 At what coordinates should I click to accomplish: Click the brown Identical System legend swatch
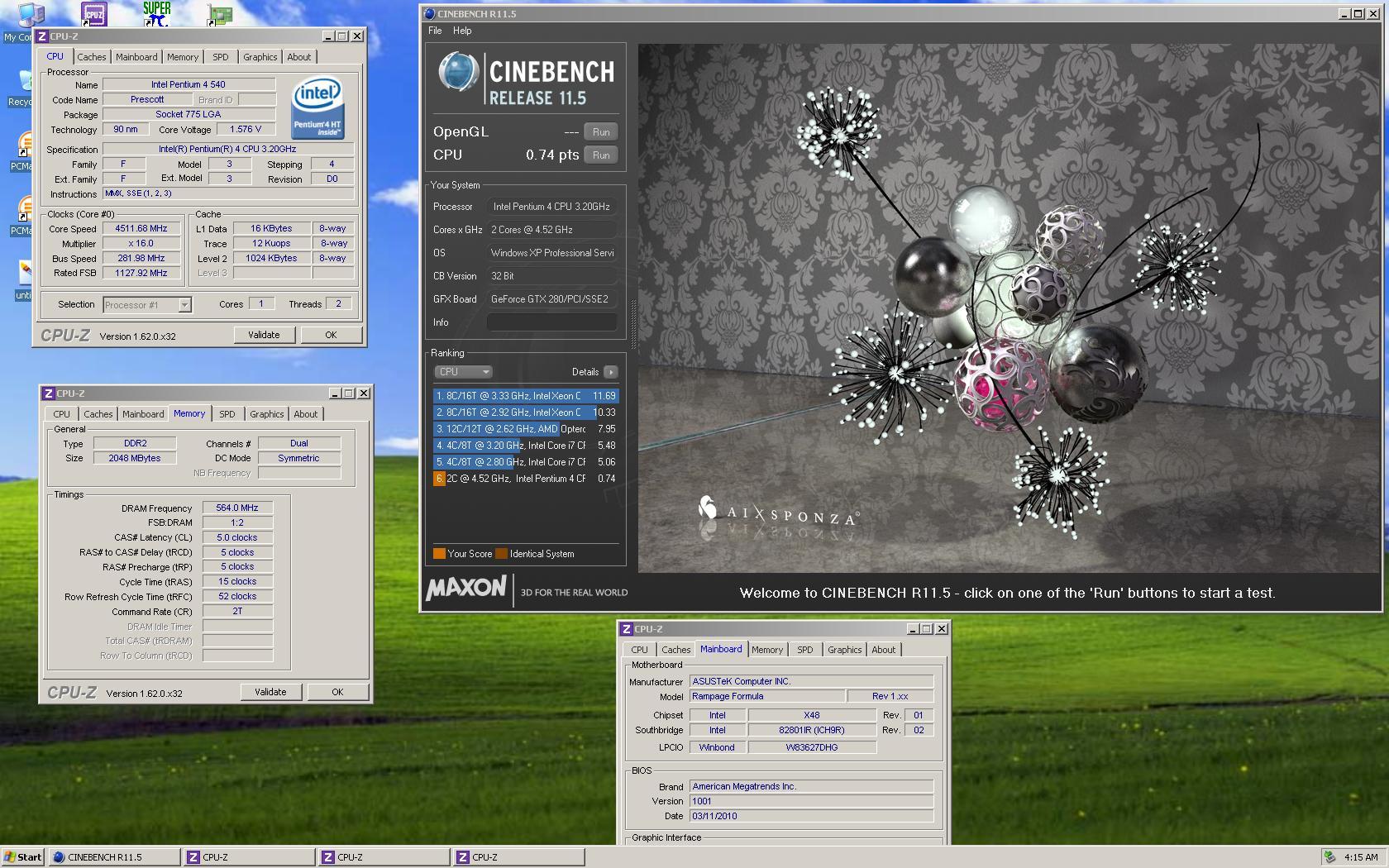click(501, 554)
